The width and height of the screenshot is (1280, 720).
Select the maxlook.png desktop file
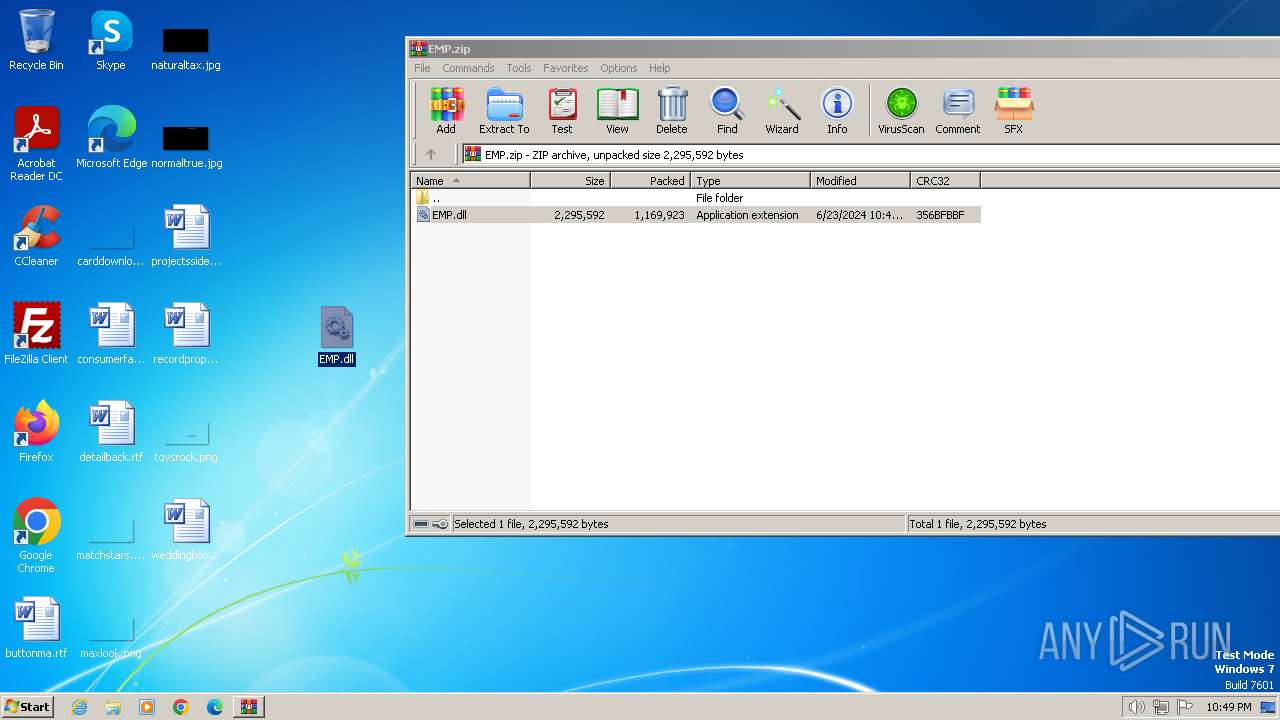[x=111, y=636]
